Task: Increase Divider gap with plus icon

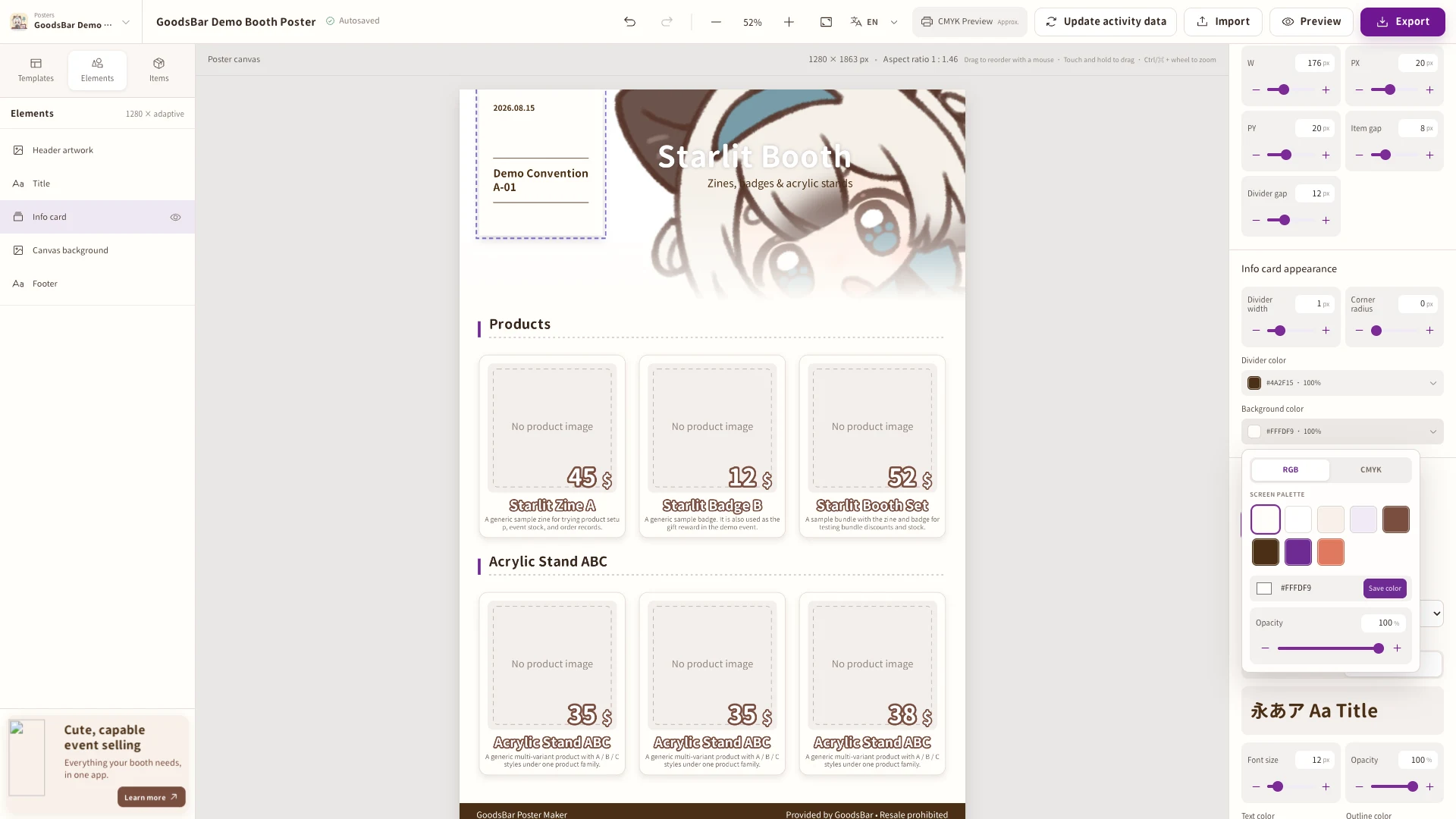Action: [1326, 220]
